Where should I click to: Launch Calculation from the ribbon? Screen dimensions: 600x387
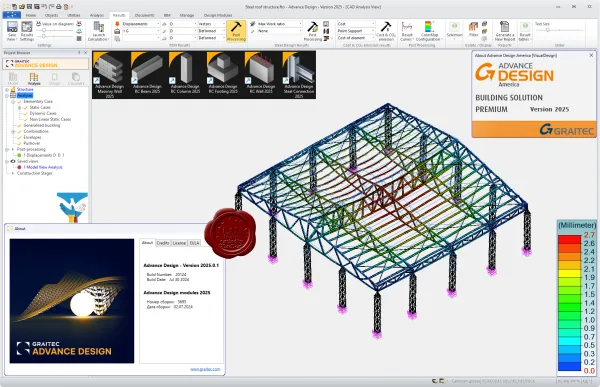[98, 31]
